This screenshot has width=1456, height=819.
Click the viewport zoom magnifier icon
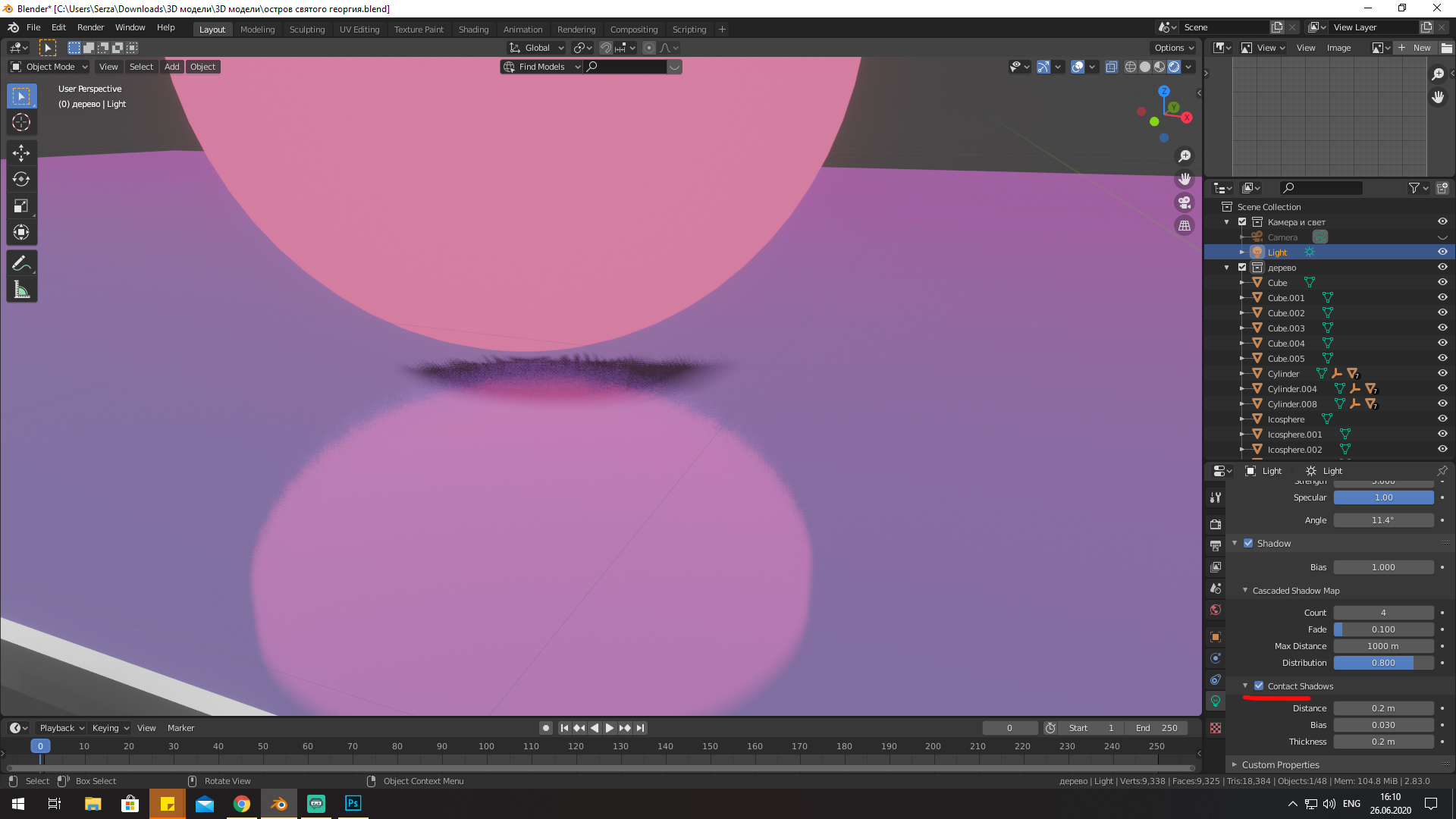click(x=1185, y=155)
